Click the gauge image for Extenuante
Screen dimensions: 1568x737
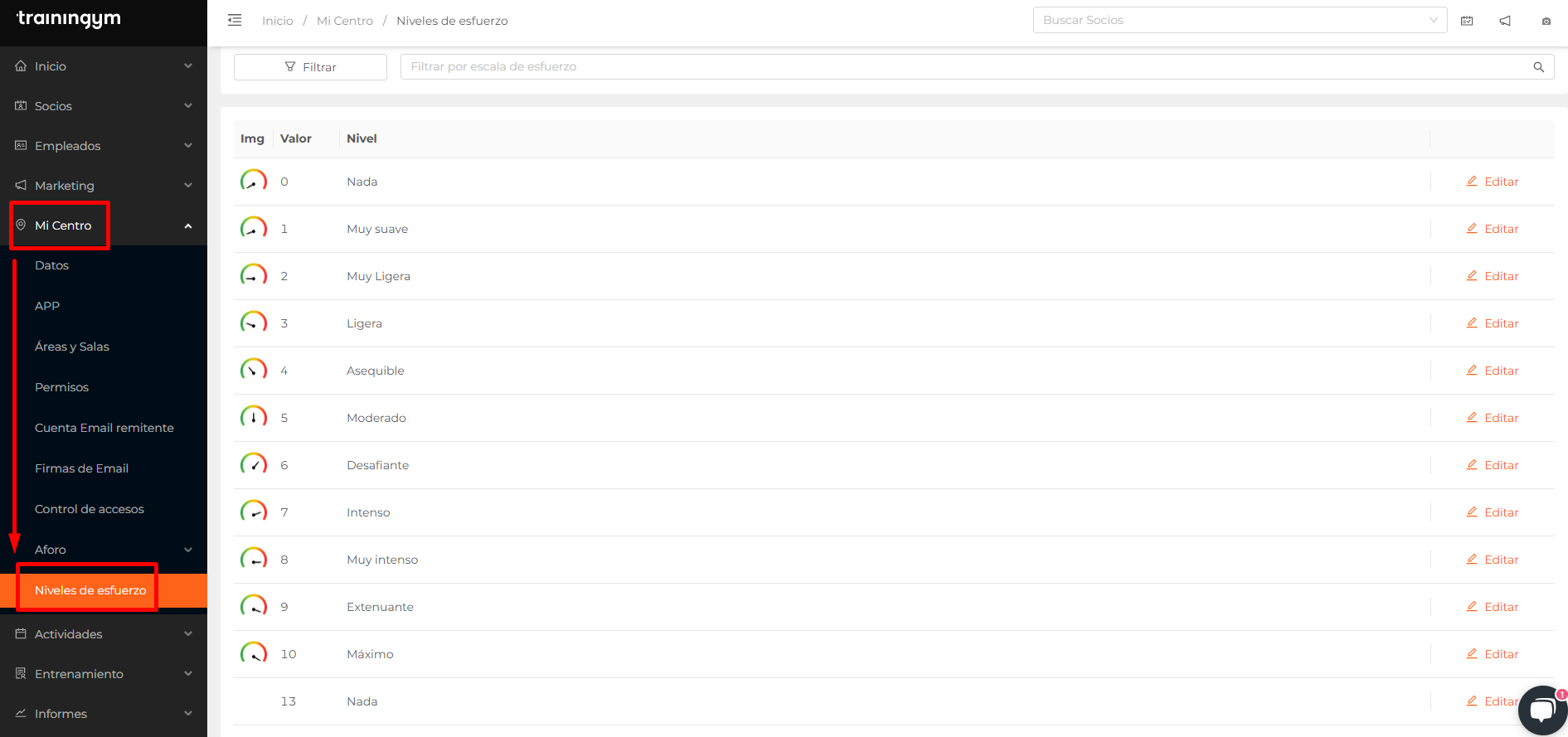pos(254,606)
